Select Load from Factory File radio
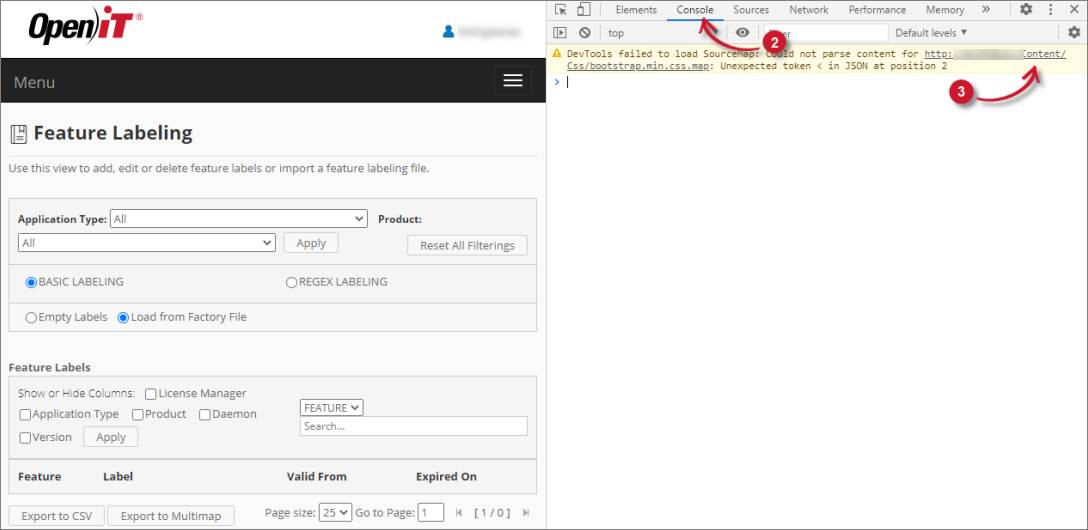This screenshot has width=1088, height=530. pos(124,318)
